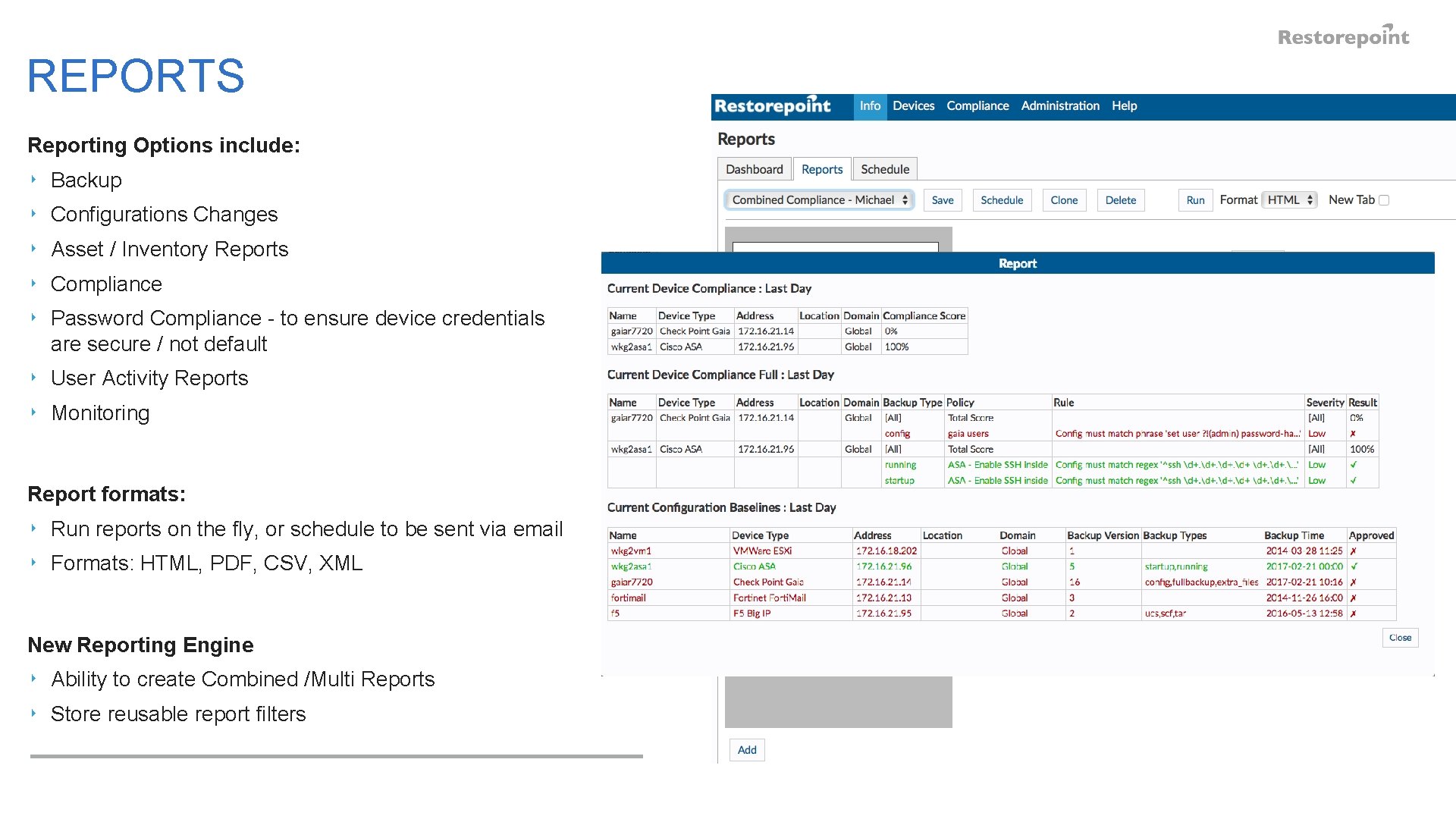Screen dimensions: 1456x819
Task: Click the Restorepoint logo in navigation bar
Action: 772,106
